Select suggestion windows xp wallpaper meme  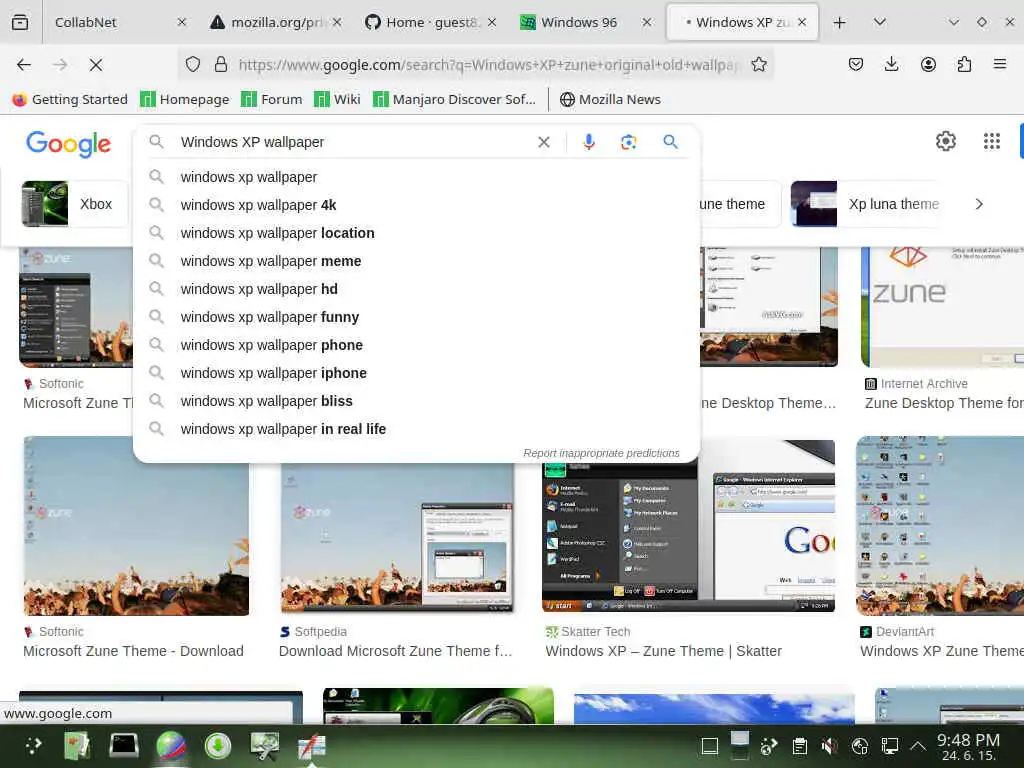click(417, 261)
